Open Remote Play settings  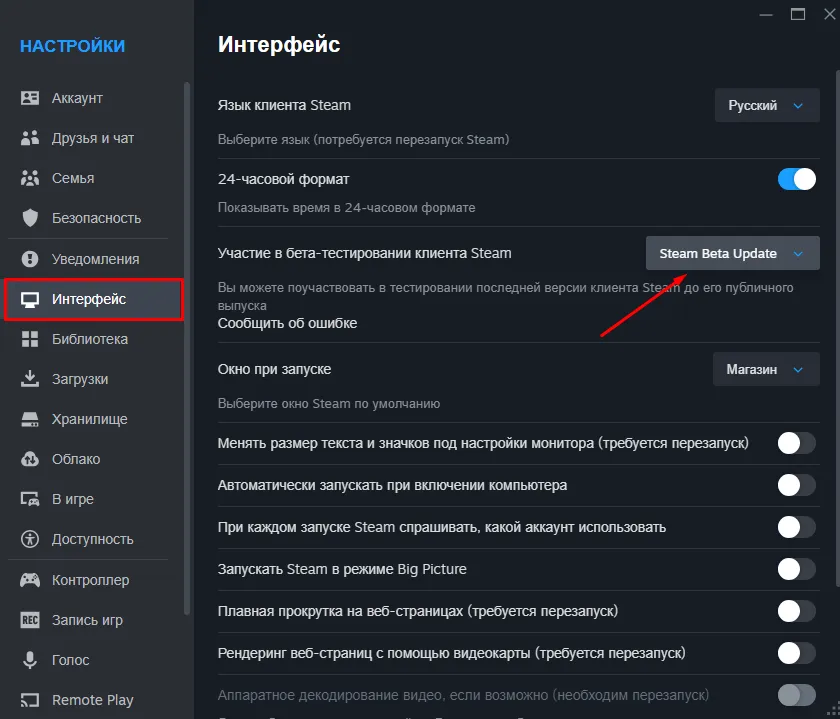pos(94,700)
